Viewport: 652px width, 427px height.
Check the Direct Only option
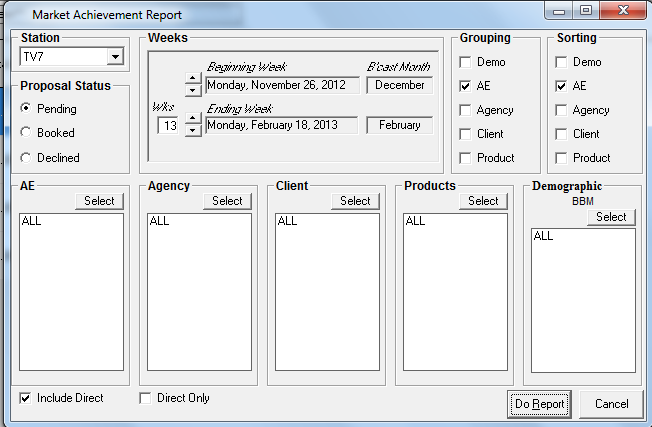tap(146, 398)
